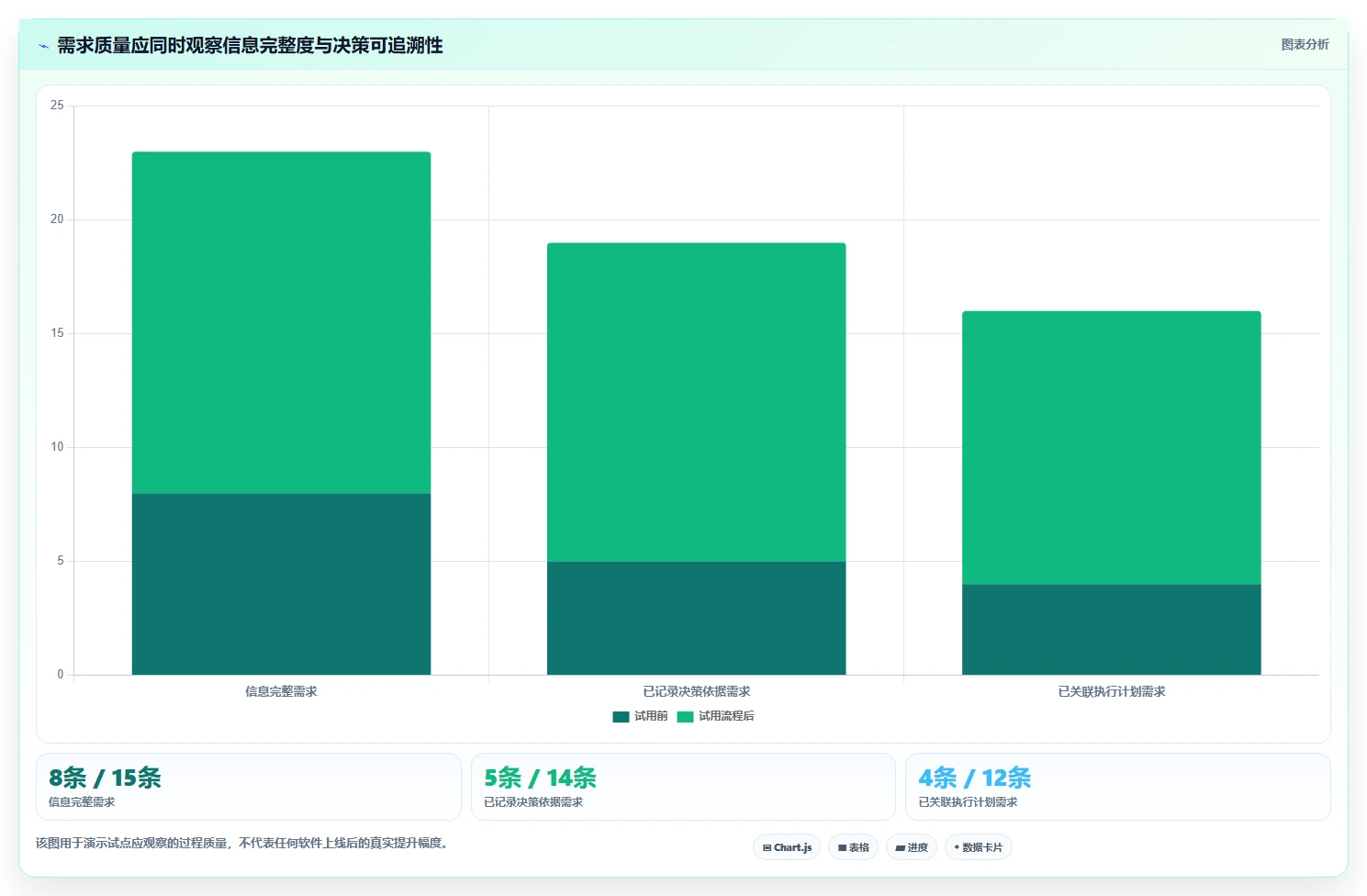The height and width of the screenshot is (896, 1367).
Task: Open the 4条 / 12条 已关联执行计划需求 card
Action: click(1117, 787)
